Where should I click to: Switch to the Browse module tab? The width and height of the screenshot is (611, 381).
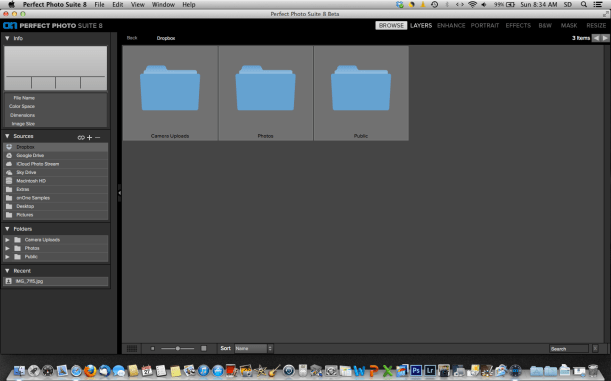click(391, 26)
